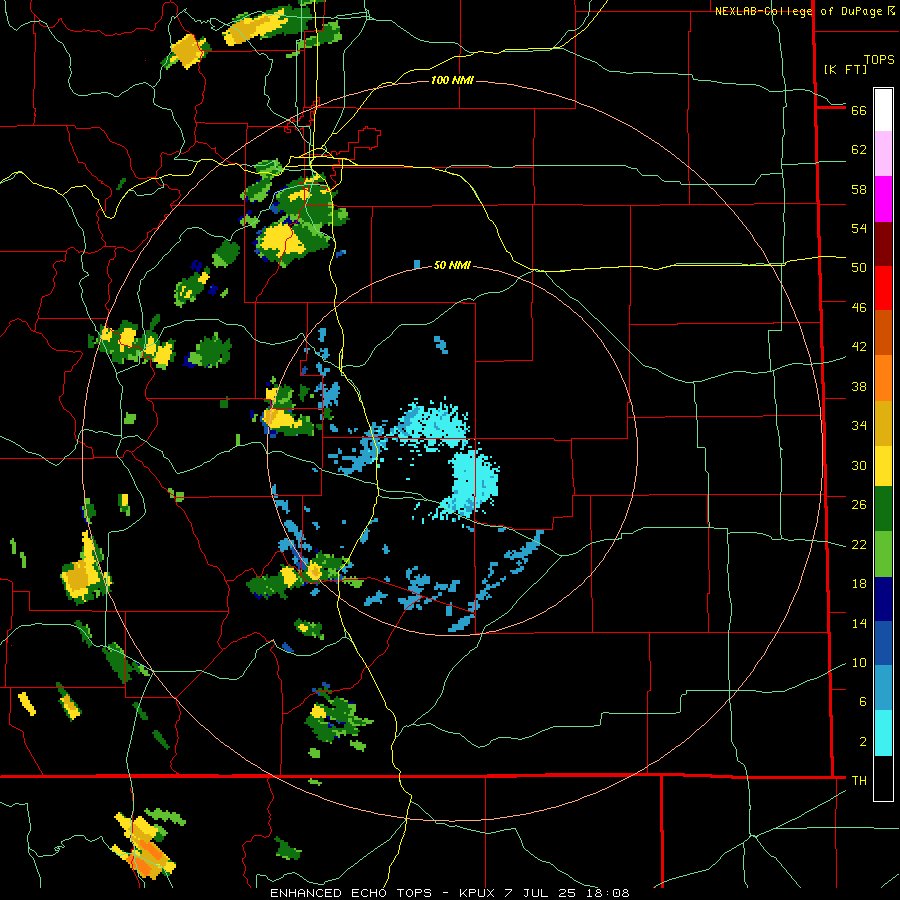Viewport: 900px width, 900px height.
Task: Pick the light orange legend swatch
Action: click(x=883, y=378)
